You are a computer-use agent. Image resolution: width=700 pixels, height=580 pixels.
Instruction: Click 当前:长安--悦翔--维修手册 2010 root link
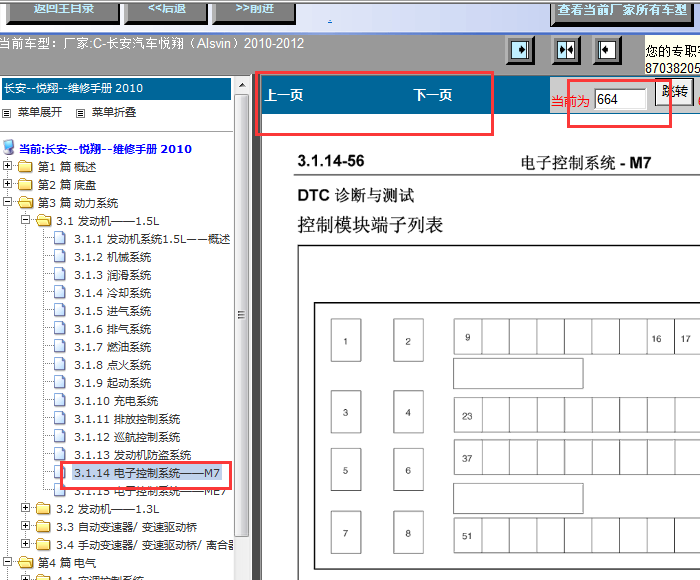tap(105, 149)
